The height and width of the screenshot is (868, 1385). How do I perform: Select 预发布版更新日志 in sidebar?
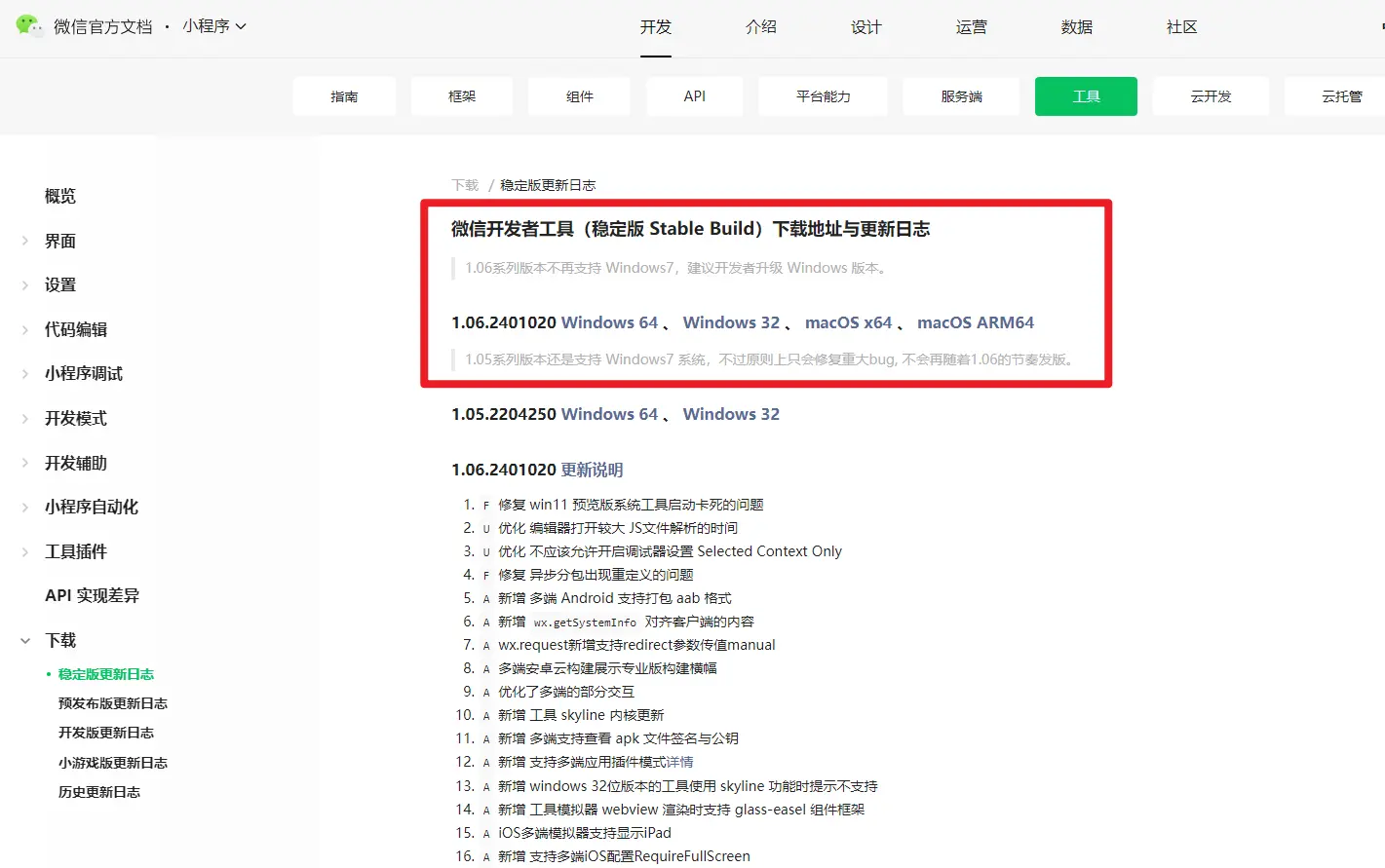(x=113, y=703)
